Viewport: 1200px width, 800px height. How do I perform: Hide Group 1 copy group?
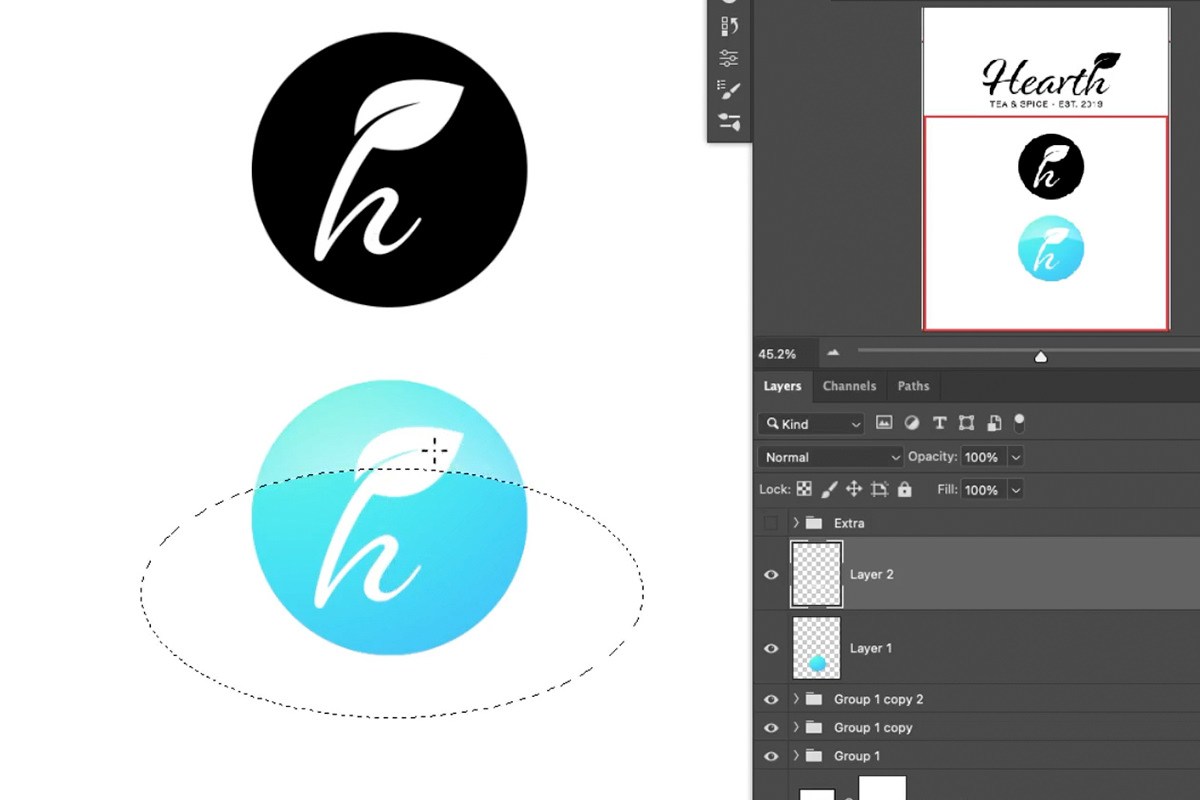pyautogui.click(x=771, y=727)
